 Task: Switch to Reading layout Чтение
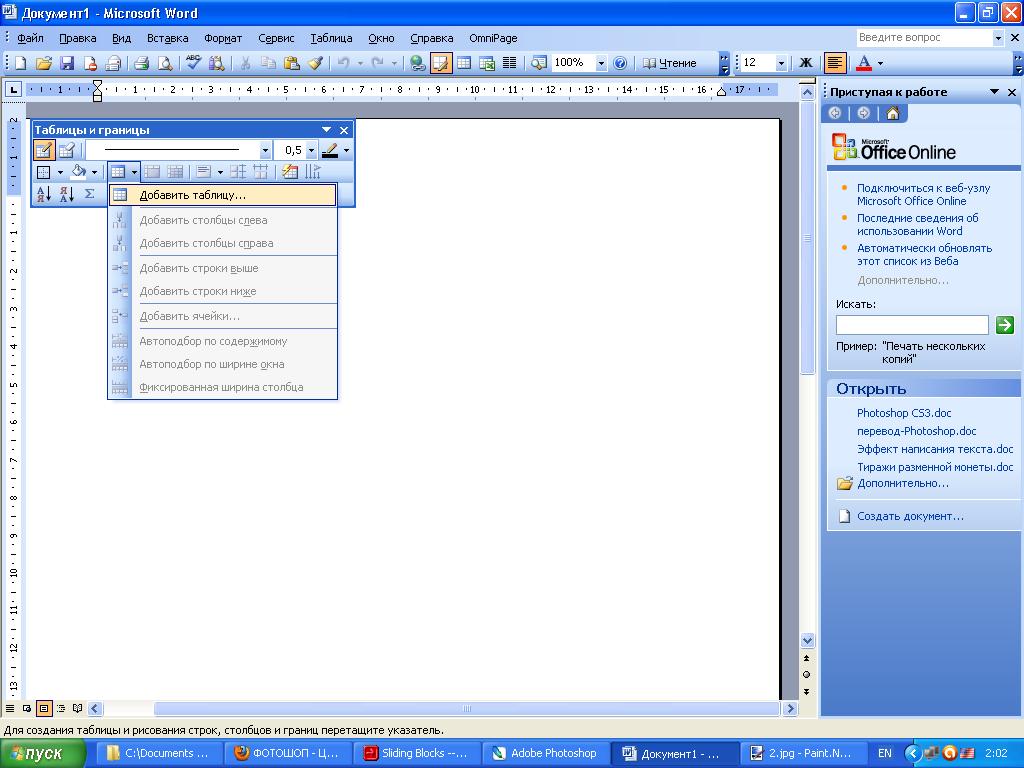(670, 63)
